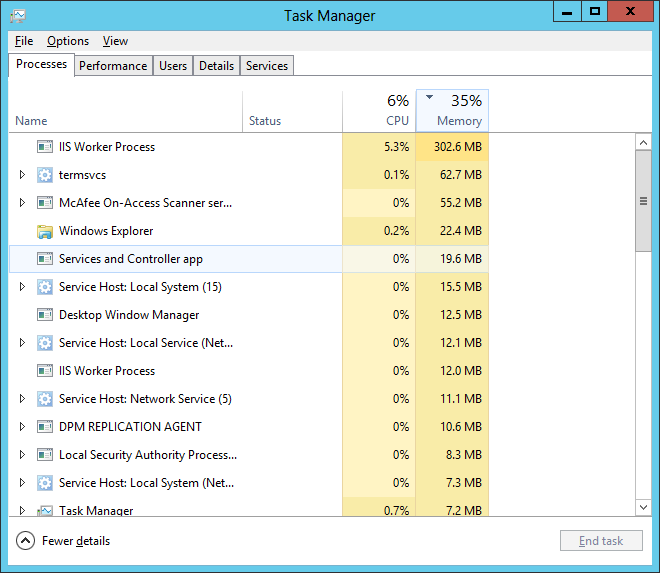
Task: Click the termsvcs gear icon
Action: tap(45, 175)
